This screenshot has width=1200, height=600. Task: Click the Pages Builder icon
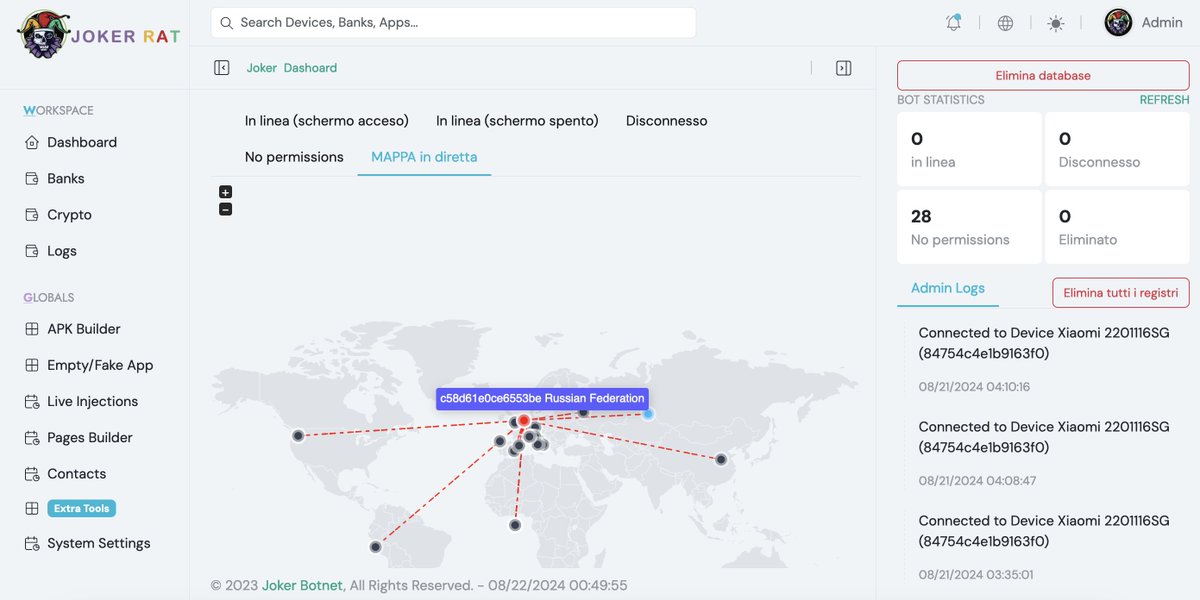(30, 437)
